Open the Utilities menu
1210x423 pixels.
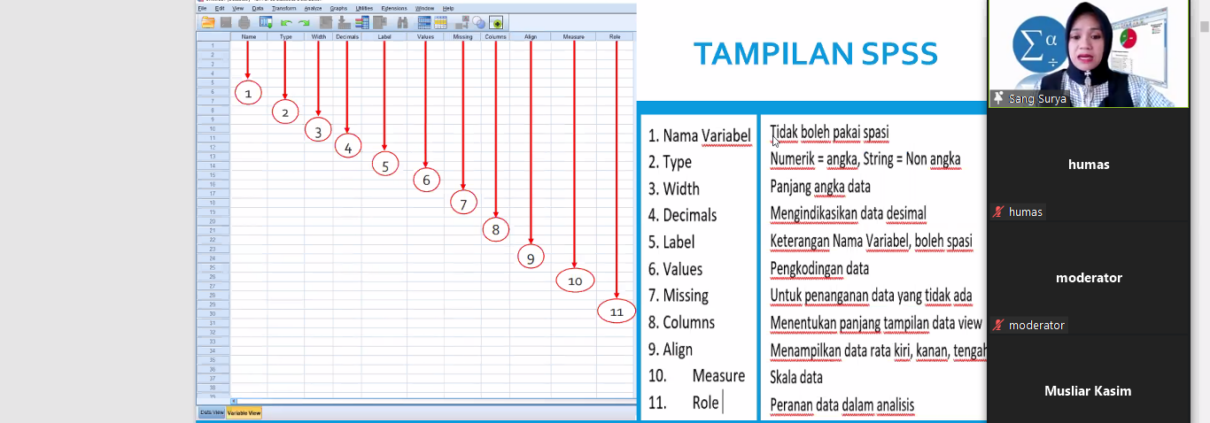[364, 8]
